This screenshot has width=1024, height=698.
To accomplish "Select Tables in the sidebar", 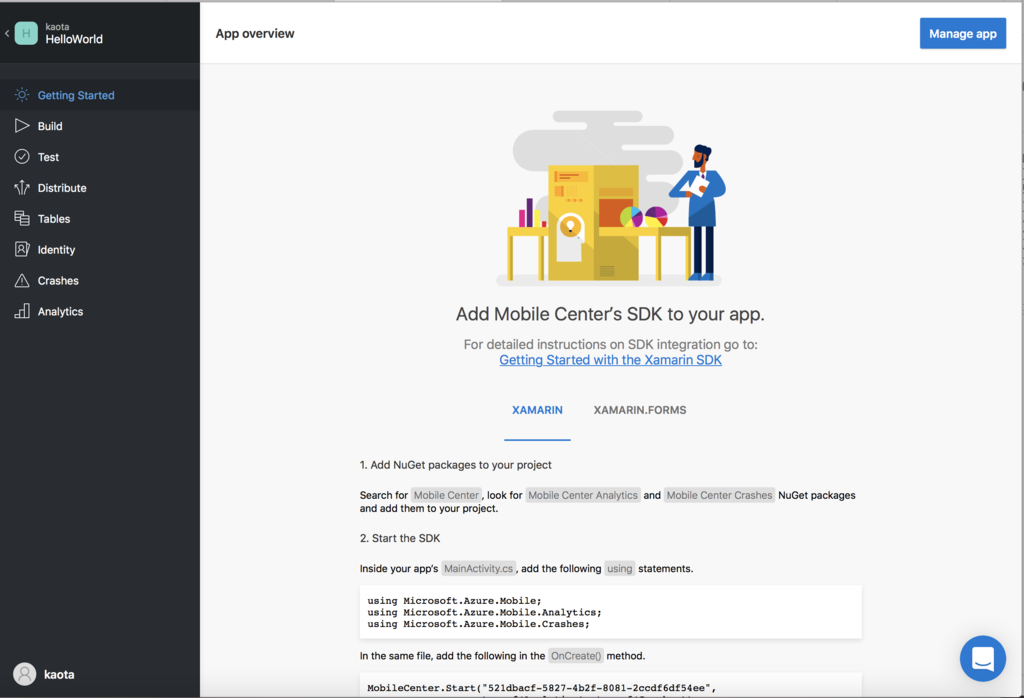I will [100, 219].
